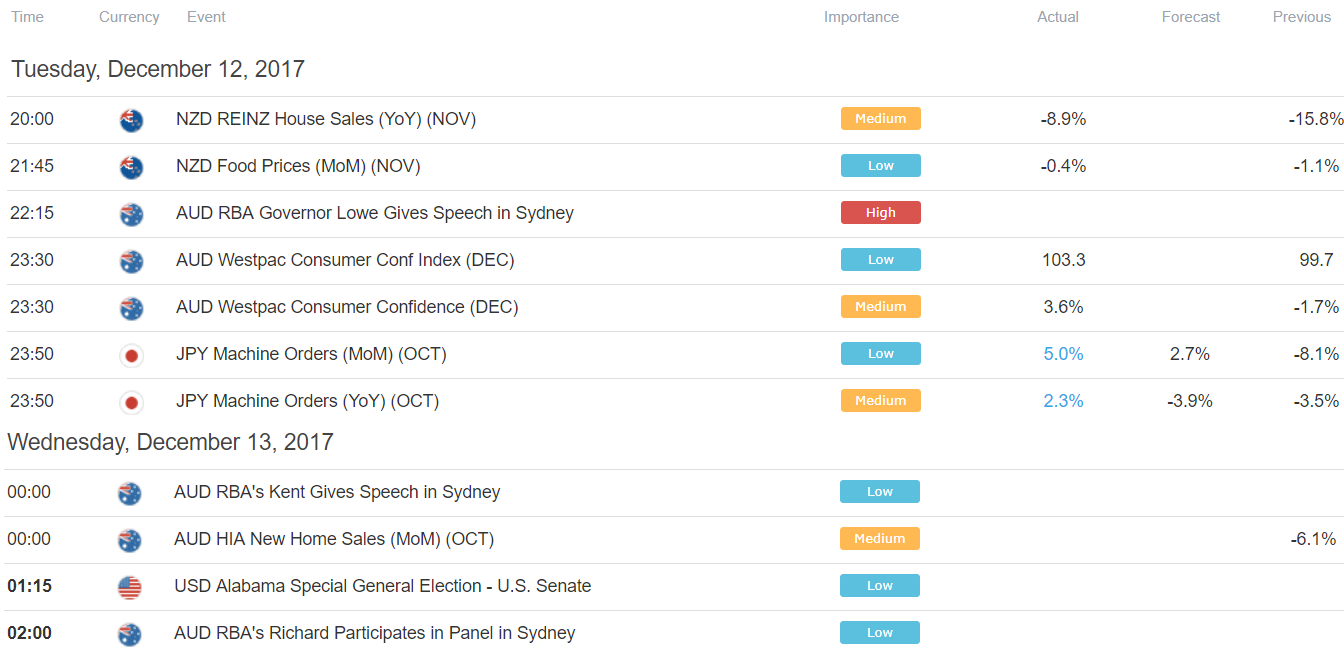Click the New Zealand flag beside Food Prices

pyautogui.click(x=131, y=167)
